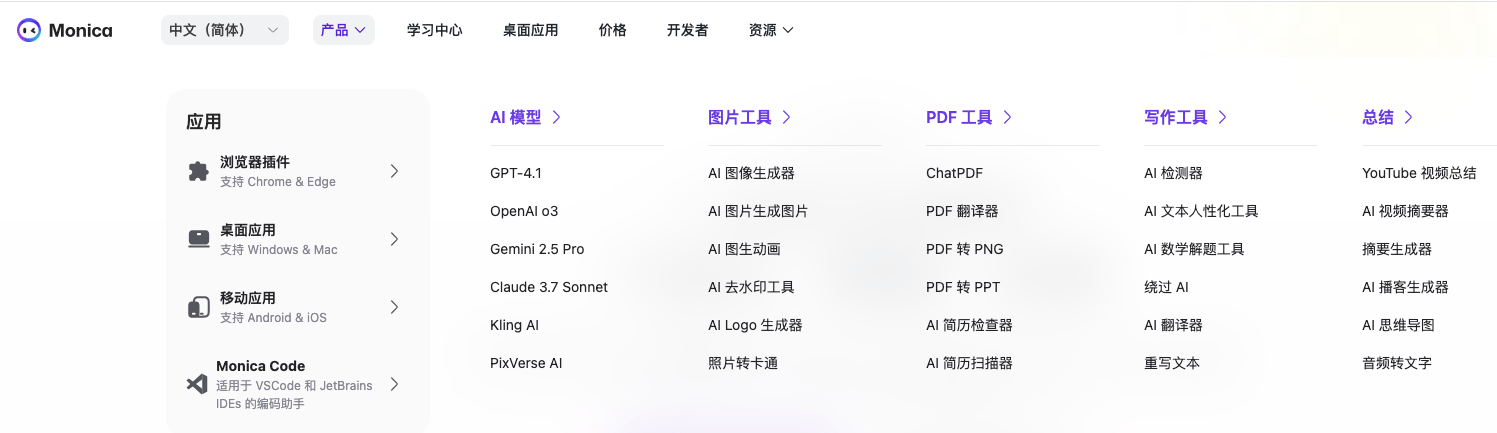Click chevron next to Monica Code
This screenshot has width=1497, height=433.
[x=394, y=384]
